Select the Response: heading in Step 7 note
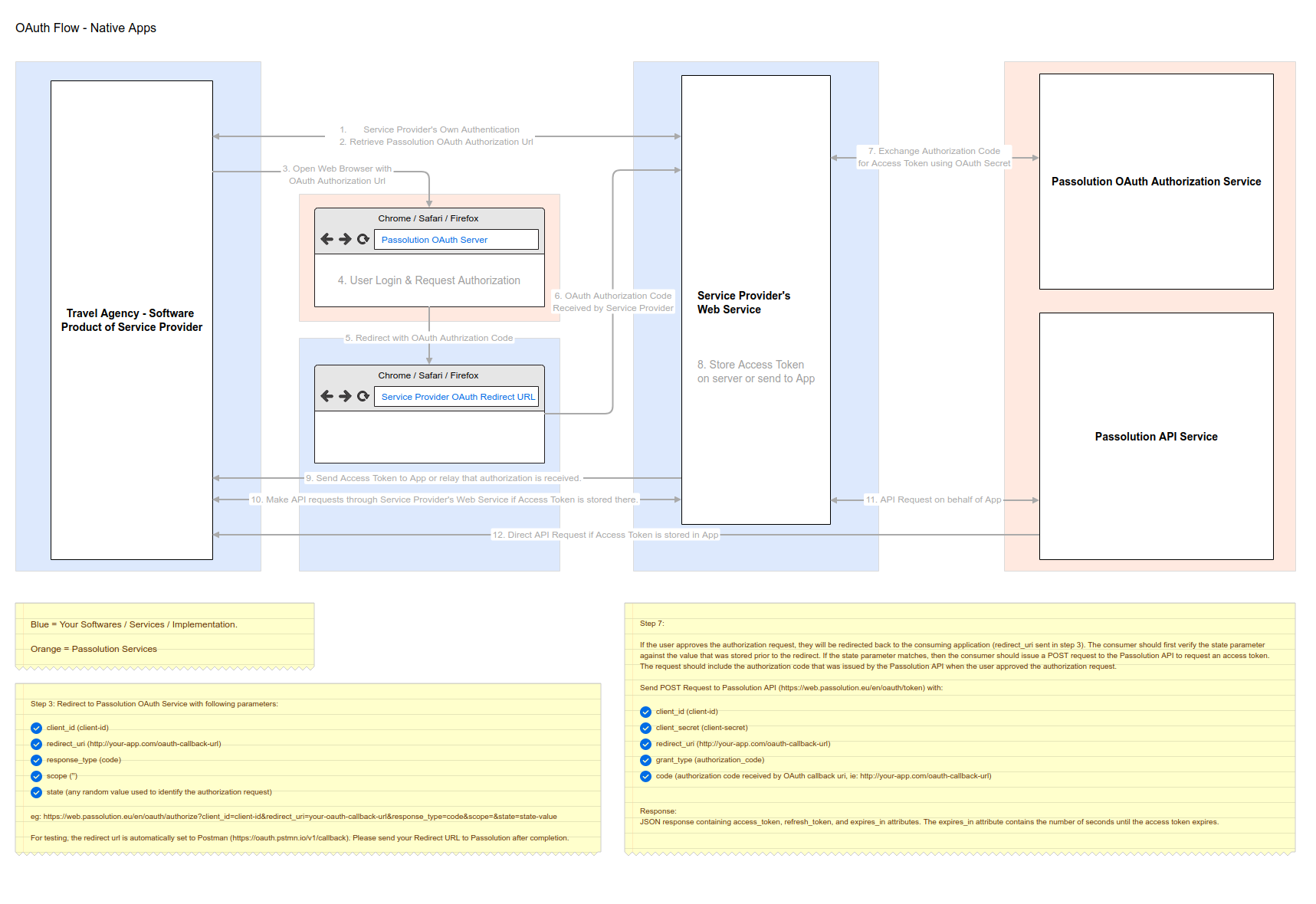The height and width of the screenshot is (904, 1316). point(658,811)
